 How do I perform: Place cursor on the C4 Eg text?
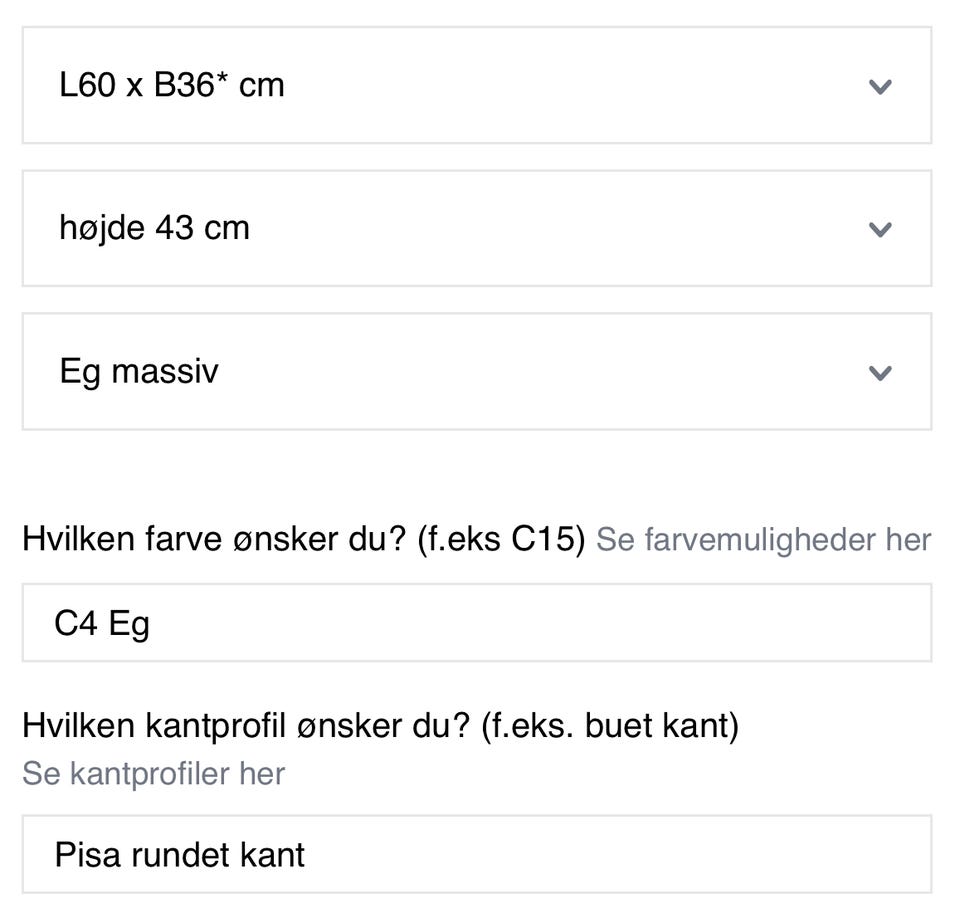102,624
